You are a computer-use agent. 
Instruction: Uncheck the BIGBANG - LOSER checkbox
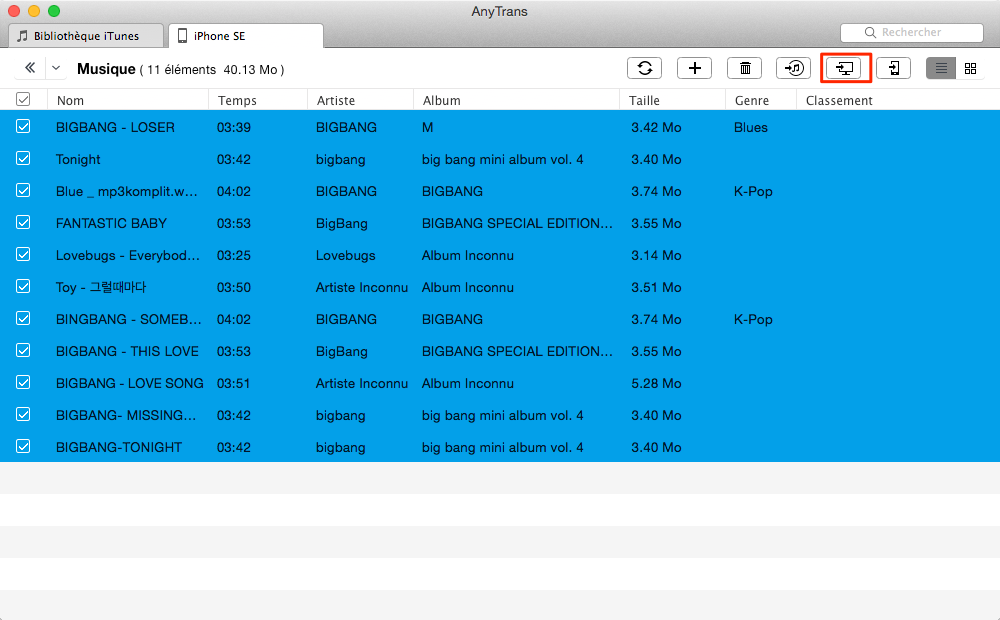point(23,126)
